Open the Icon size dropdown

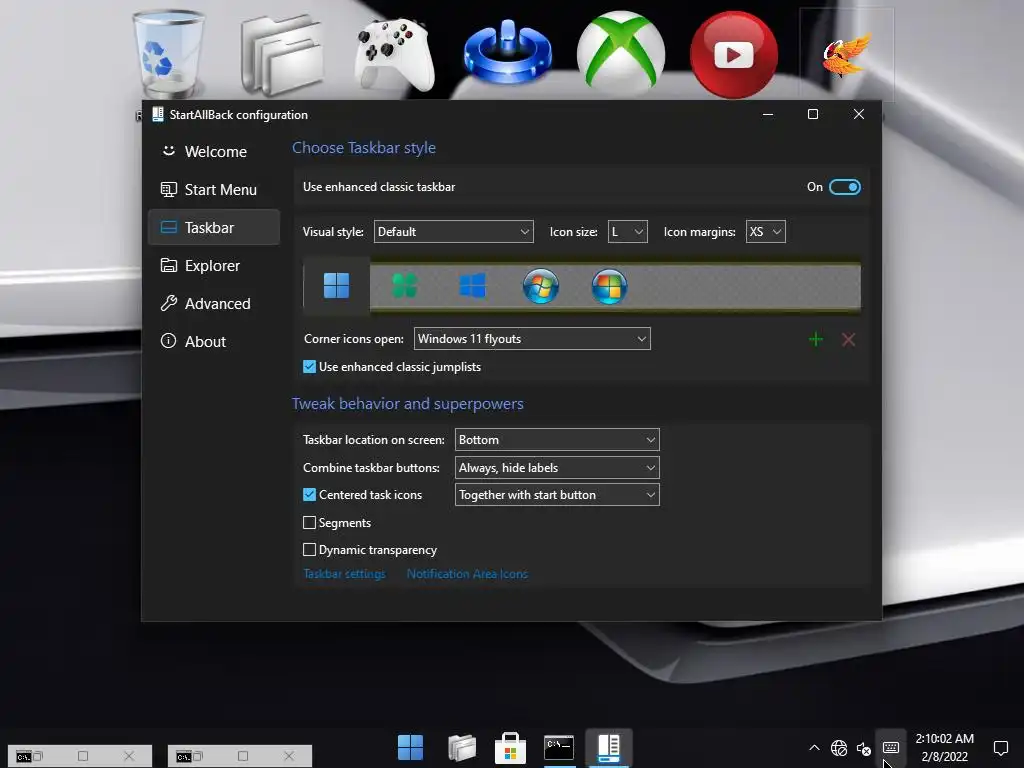[x=628, y=232]
